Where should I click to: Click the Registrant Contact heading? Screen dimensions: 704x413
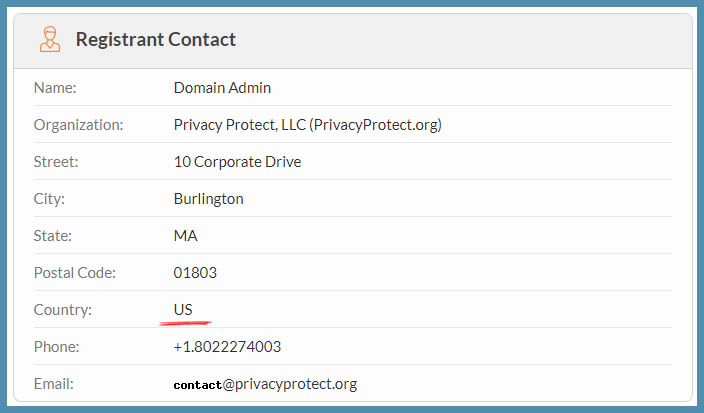156,40
